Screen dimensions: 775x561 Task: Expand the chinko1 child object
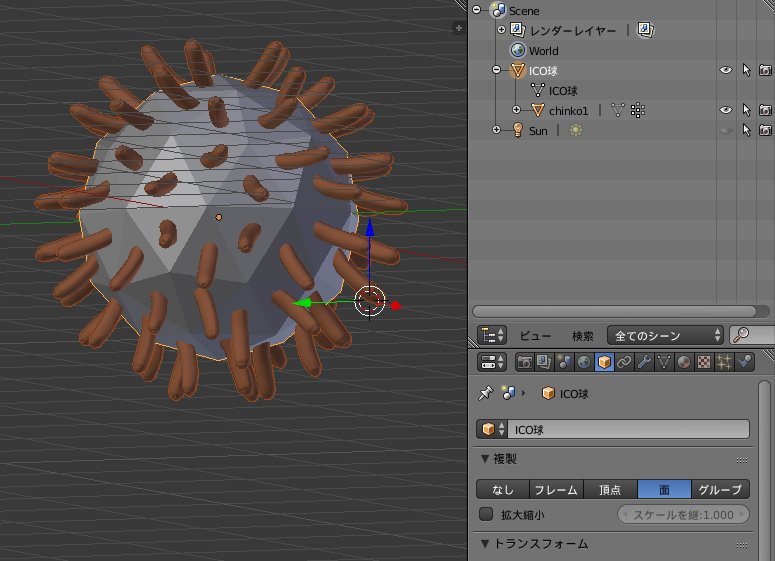click(517, 110)
